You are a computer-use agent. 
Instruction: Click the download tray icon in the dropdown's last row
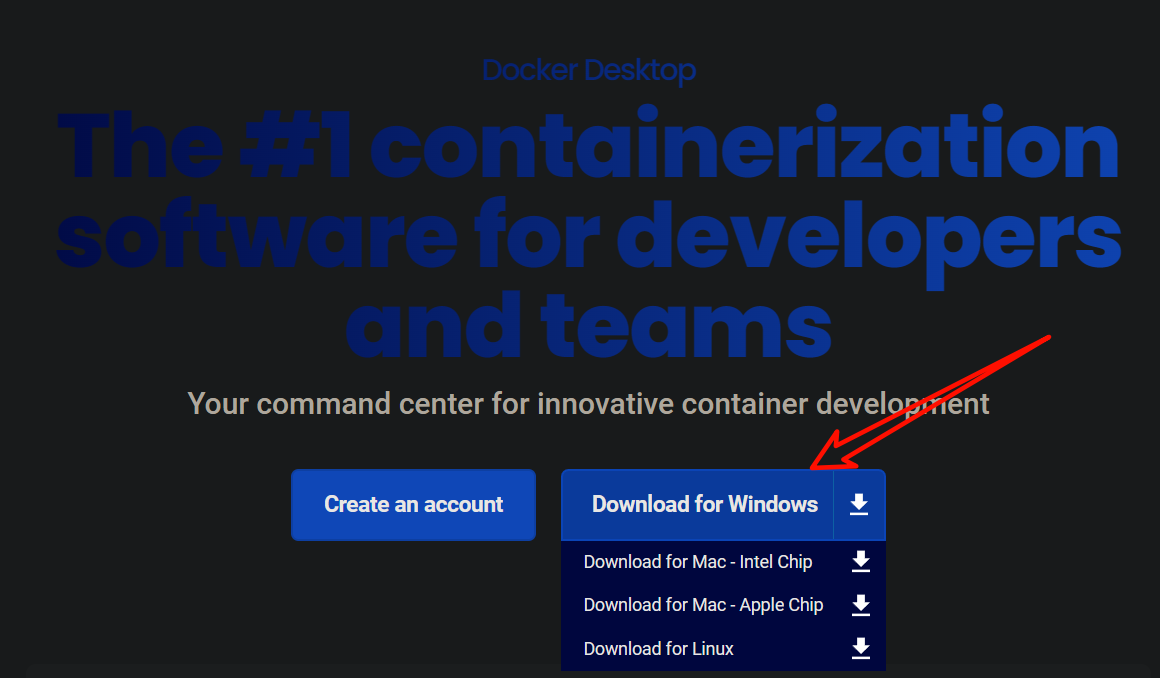tap(860, 648)
